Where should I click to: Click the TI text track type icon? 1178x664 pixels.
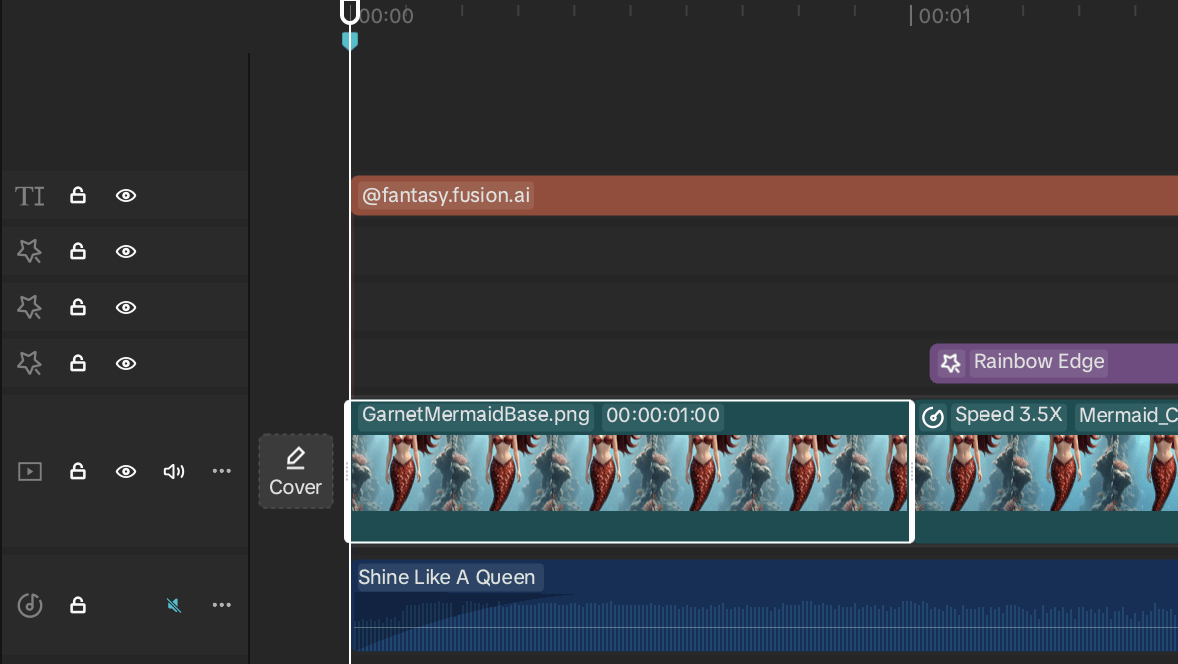coord(29,195)
